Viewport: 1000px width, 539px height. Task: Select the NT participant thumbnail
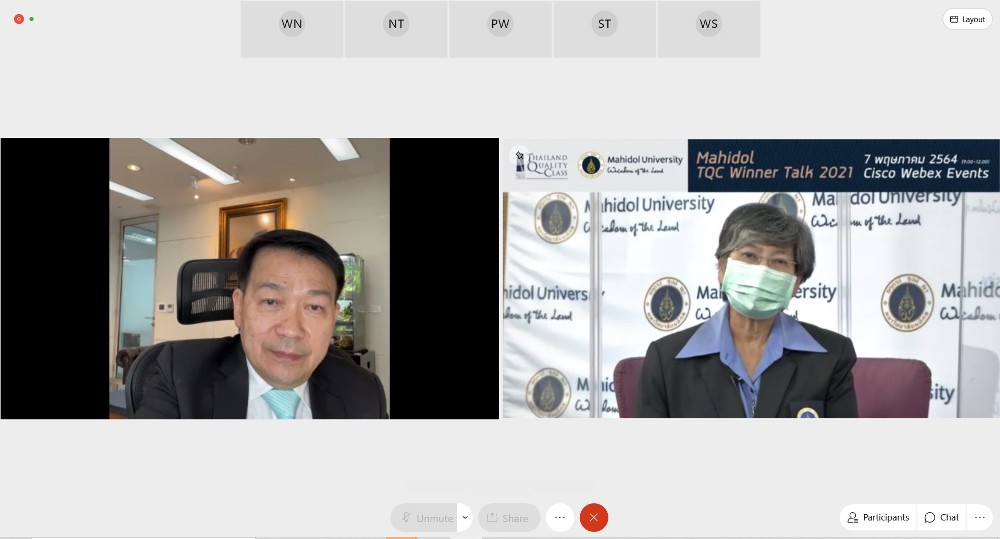(396, 29)
